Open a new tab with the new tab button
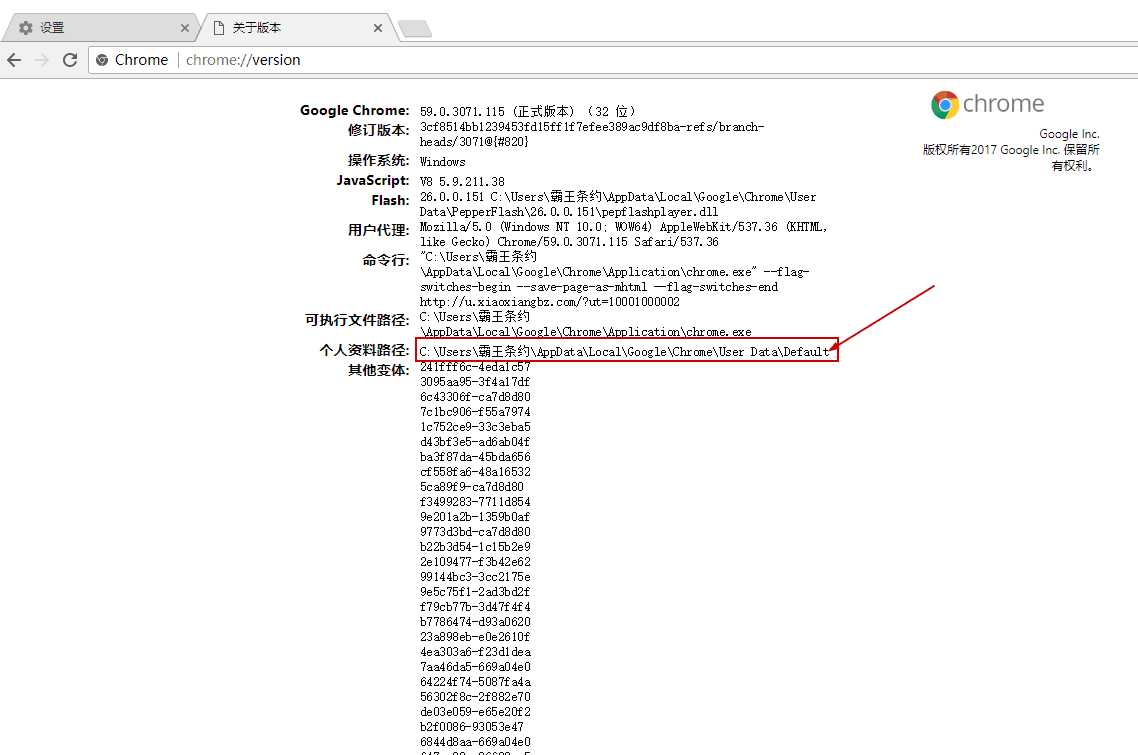Screen dimensions: 1138x755 (415, 28)
